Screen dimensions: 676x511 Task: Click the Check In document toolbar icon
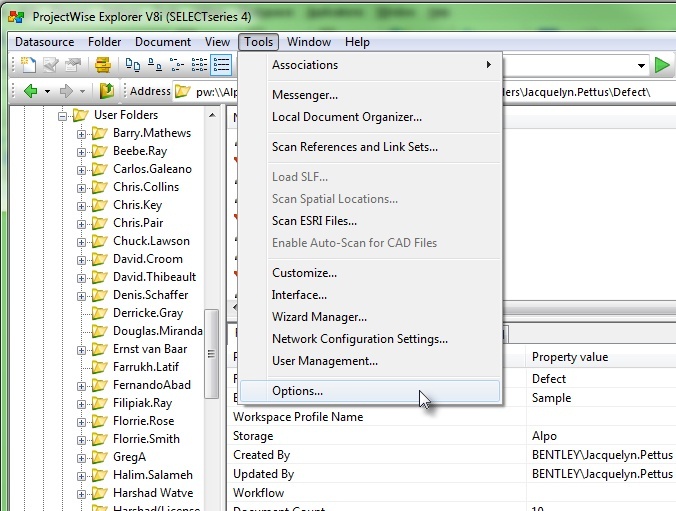click(51, 65)
